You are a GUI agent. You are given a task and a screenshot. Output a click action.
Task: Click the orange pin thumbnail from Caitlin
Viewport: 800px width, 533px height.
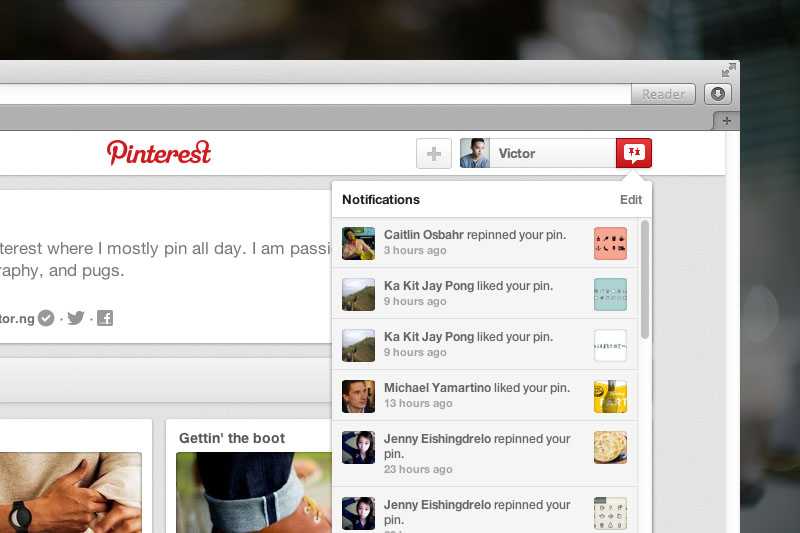(x=610, y=243)
